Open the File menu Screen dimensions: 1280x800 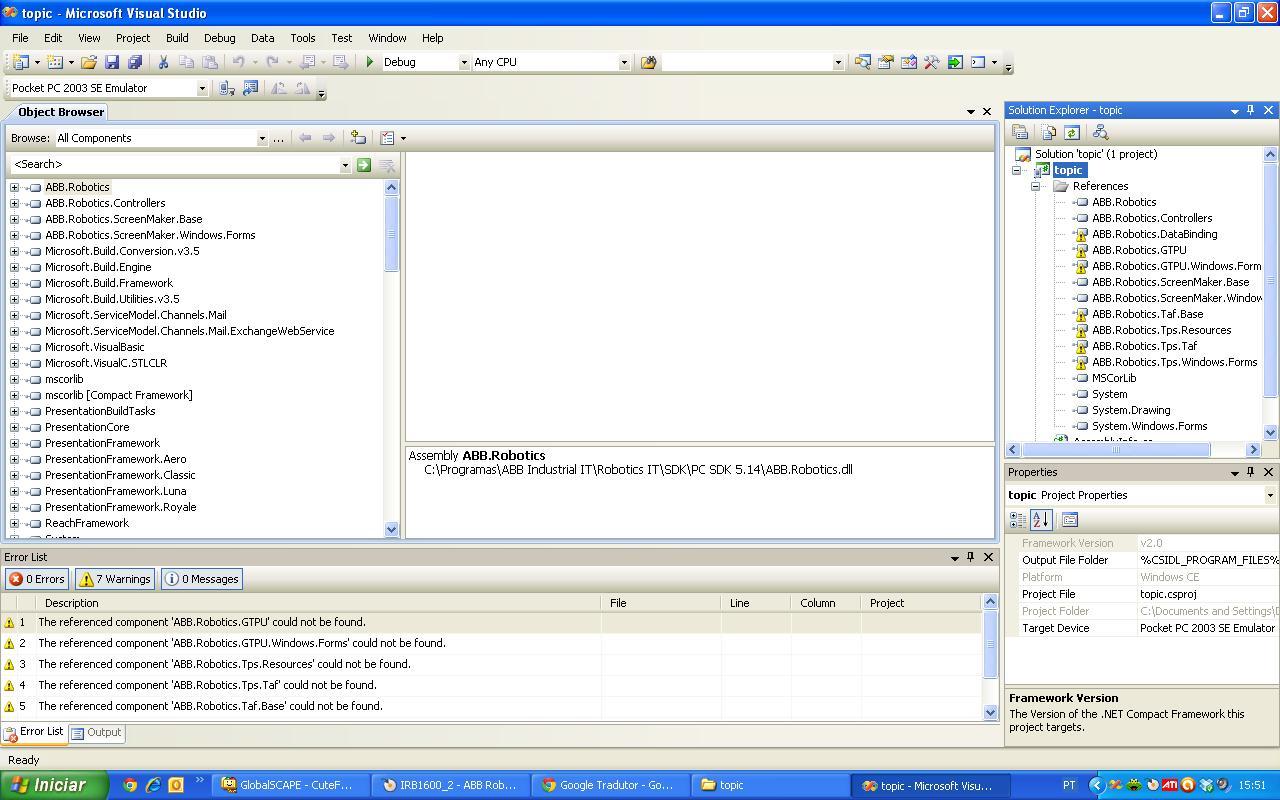point(20,38)
